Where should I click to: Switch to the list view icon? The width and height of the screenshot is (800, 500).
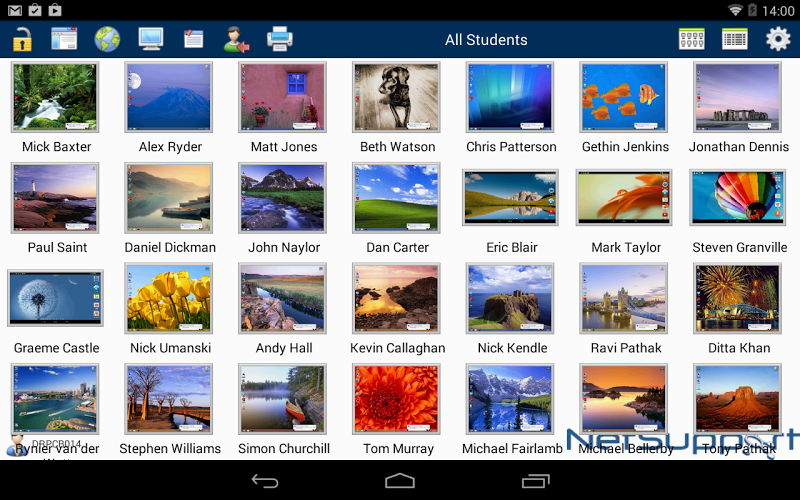click(735, 40)
